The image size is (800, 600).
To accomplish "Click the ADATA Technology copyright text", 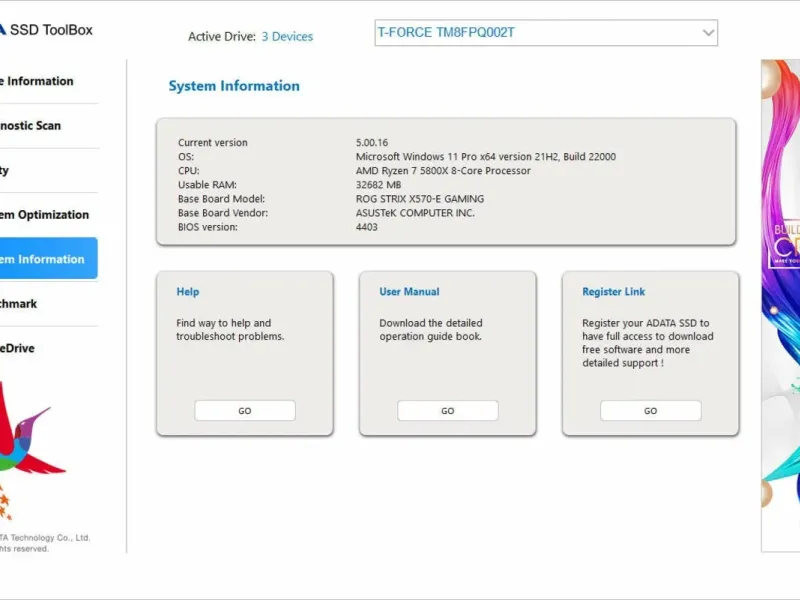I will pyautogui.click(x=45, y=543).
